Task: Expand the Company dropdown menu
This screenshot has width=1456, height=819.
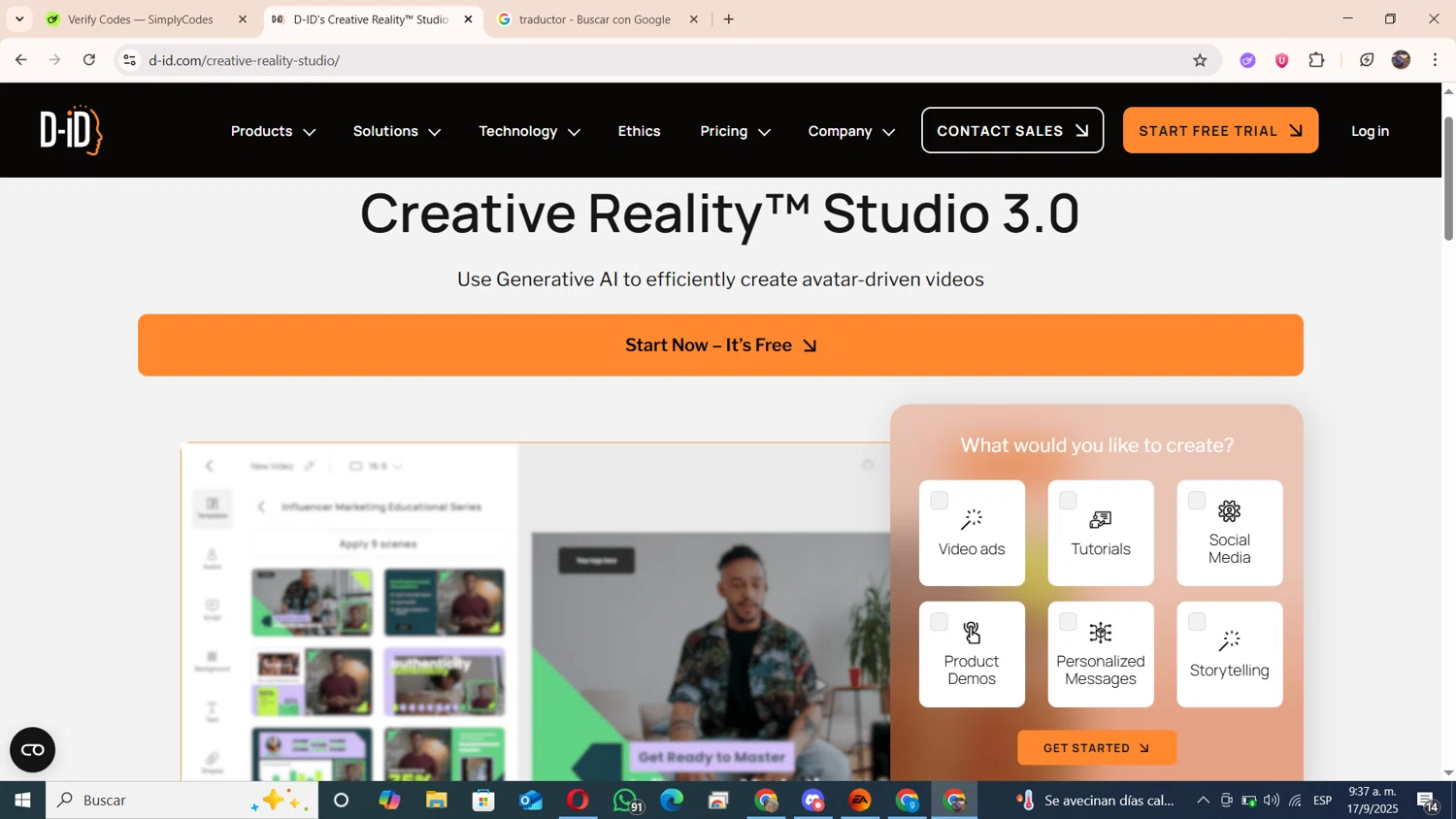Action: point(851,131)
